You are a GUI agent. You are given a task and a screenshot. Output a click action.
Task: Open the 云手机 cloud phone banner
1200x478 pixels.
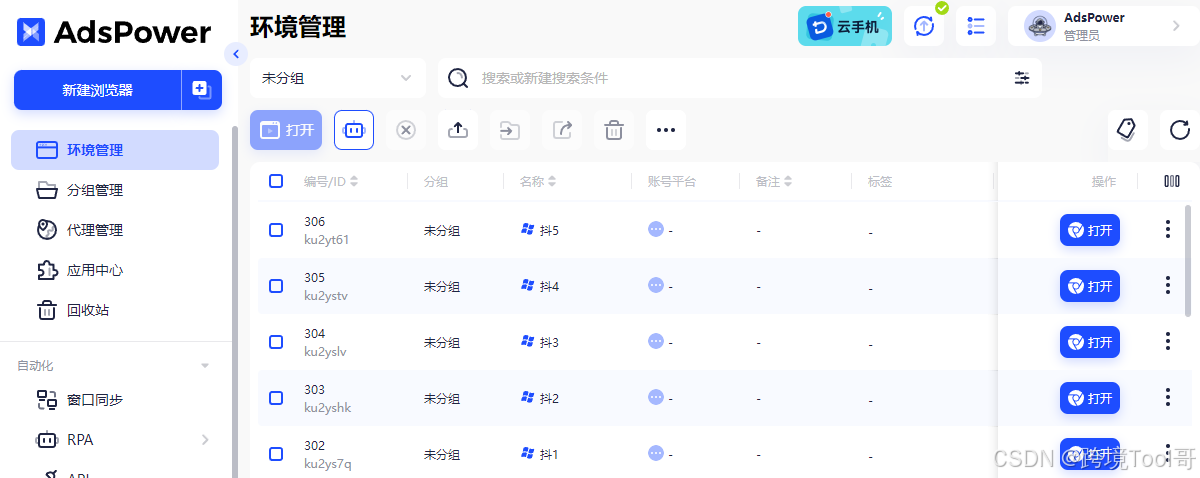click(845, 26)
